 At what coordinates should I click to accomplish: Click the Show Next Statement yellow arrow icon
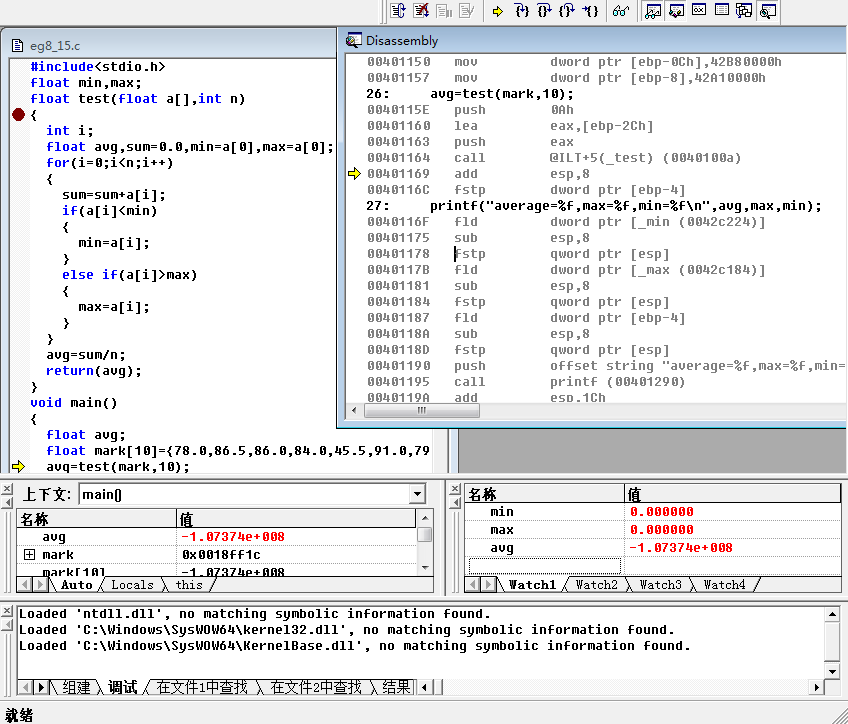click(498, 11)
